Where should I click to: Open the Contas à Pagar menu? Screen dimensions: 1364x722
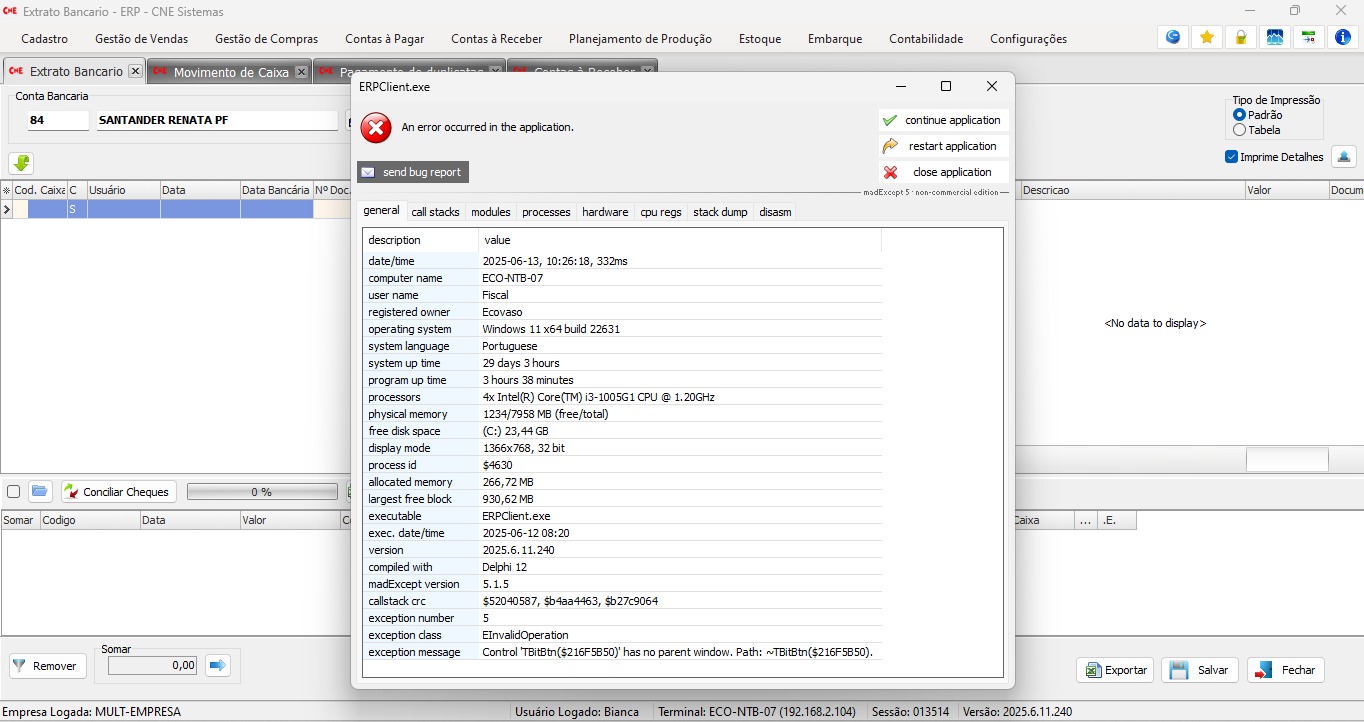coord(384,39)
